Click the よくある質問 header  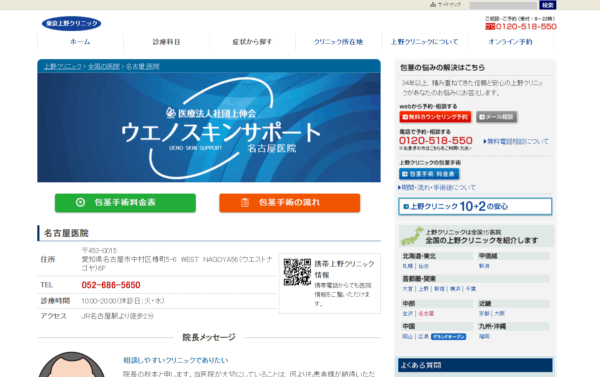(x=475, y=365)
